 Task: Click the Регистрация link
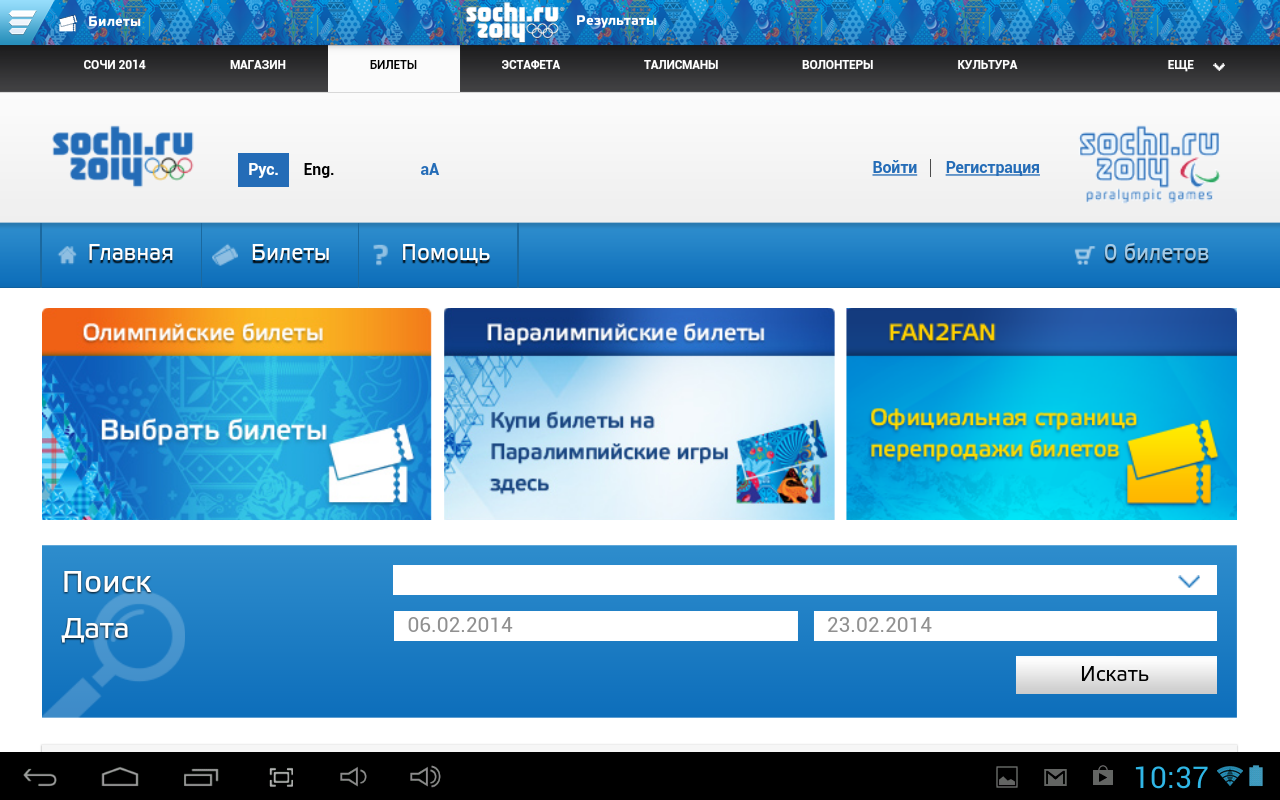(992, 168)
